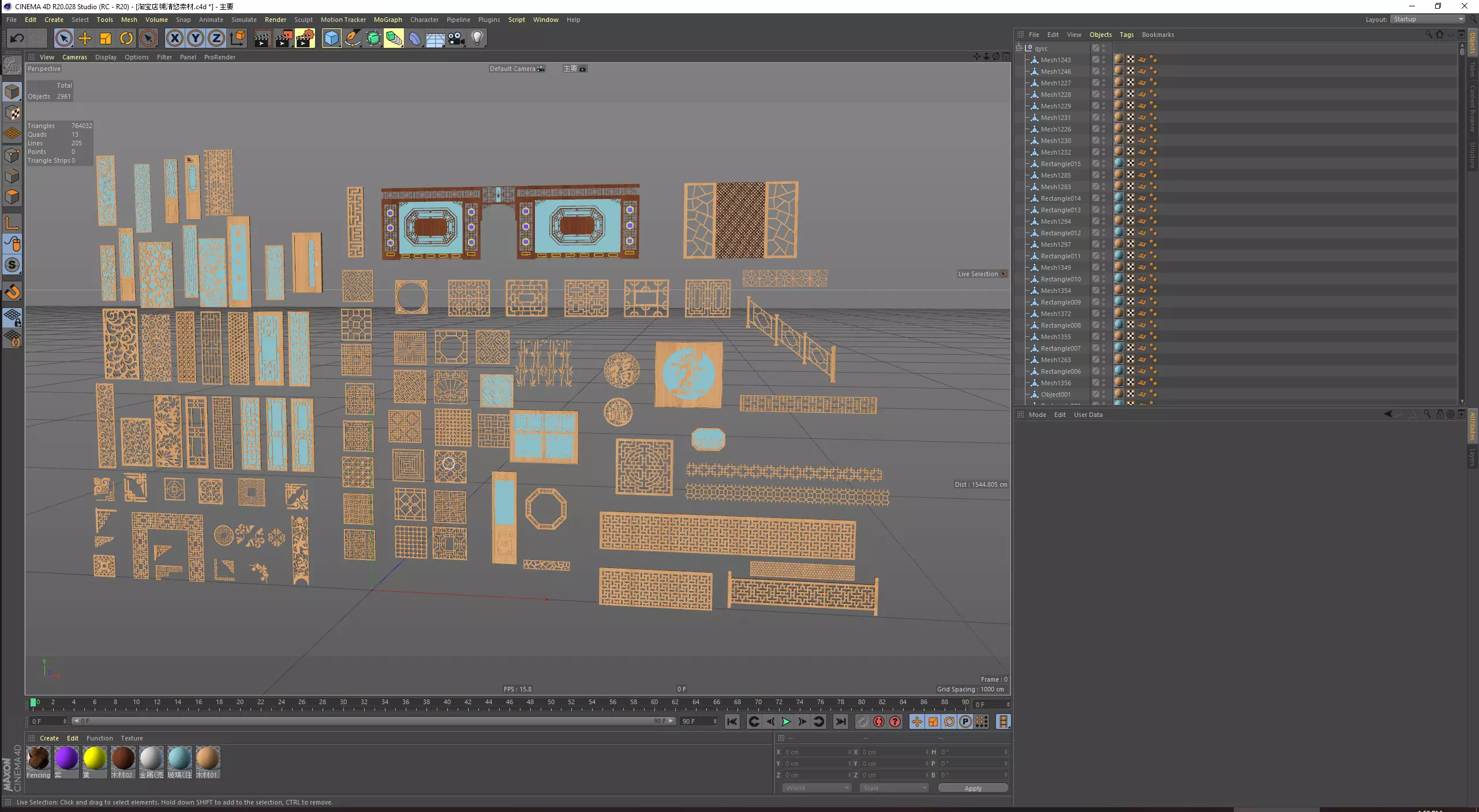The height and width of the screenshot is (812, 1479).
Task: Switch to Tags tab in Object Manager
Action: 1126,35
